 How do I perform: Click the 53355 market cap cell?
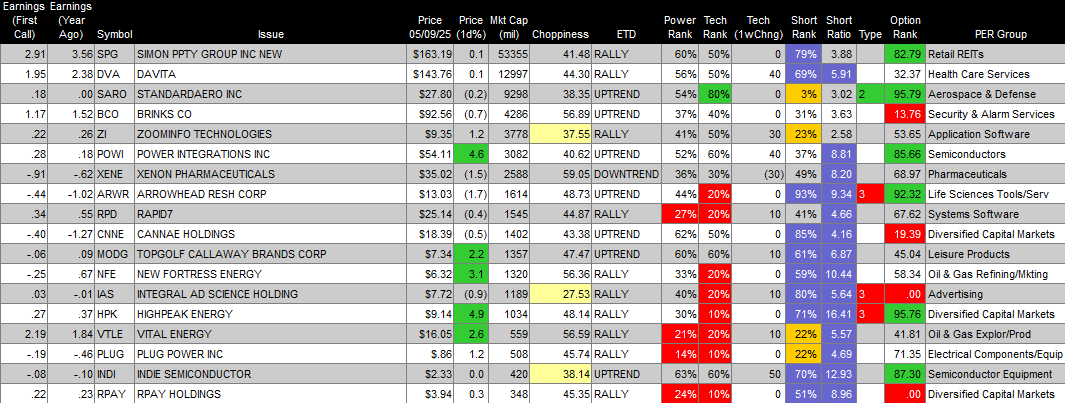509,53
